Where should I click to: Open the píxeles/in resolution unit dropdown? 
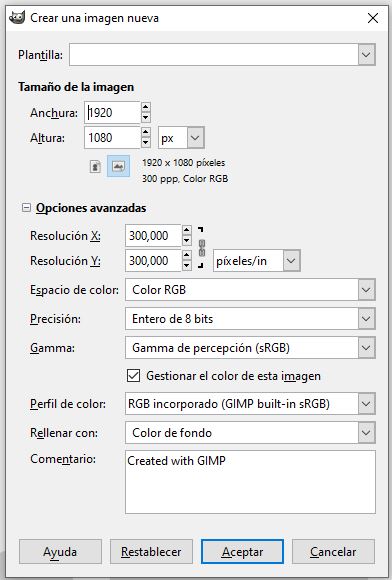point(291,261)
